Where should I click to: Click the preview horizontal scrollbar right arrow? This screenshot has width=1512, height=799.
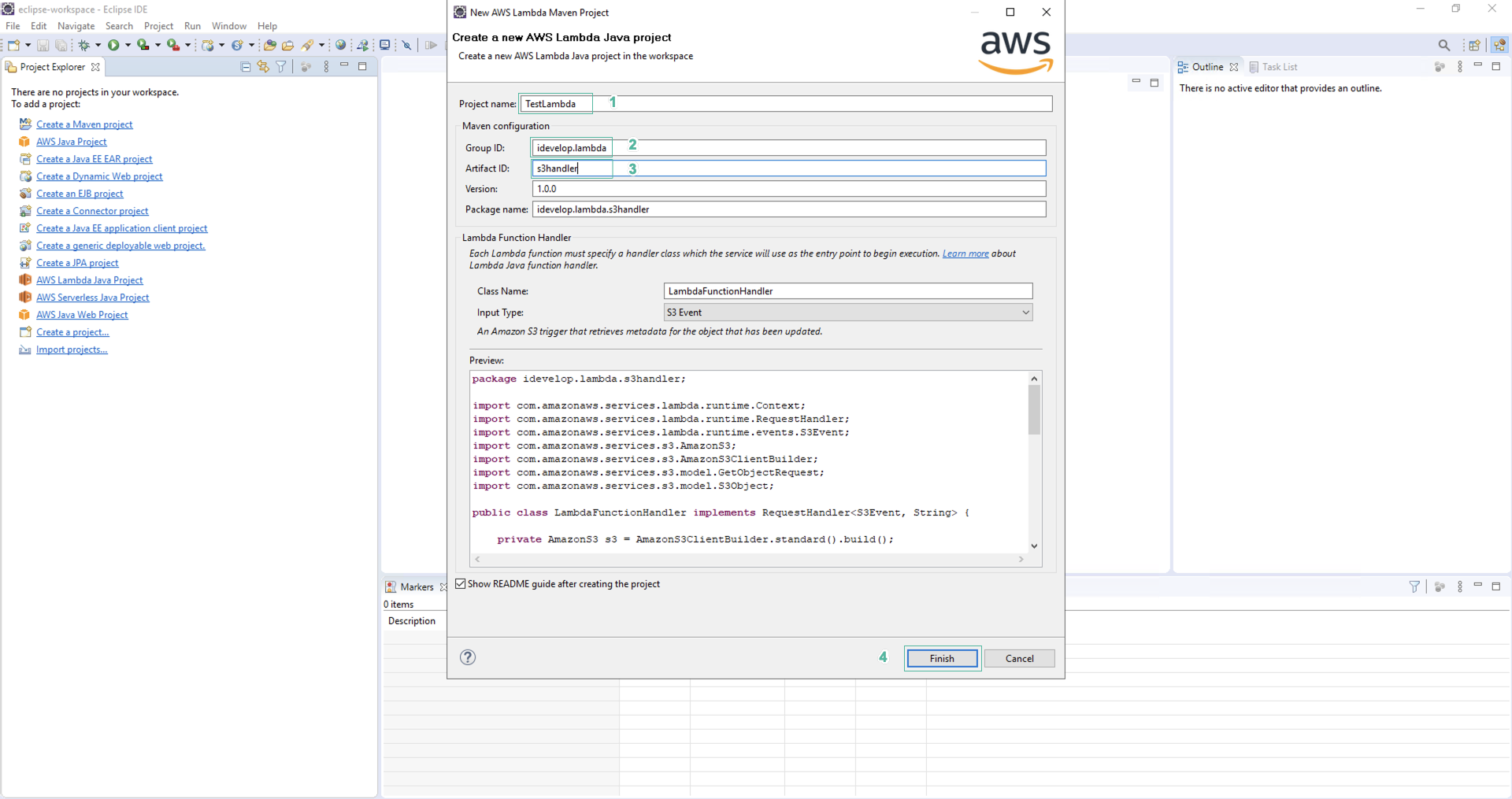click(x=1021, y=559)
